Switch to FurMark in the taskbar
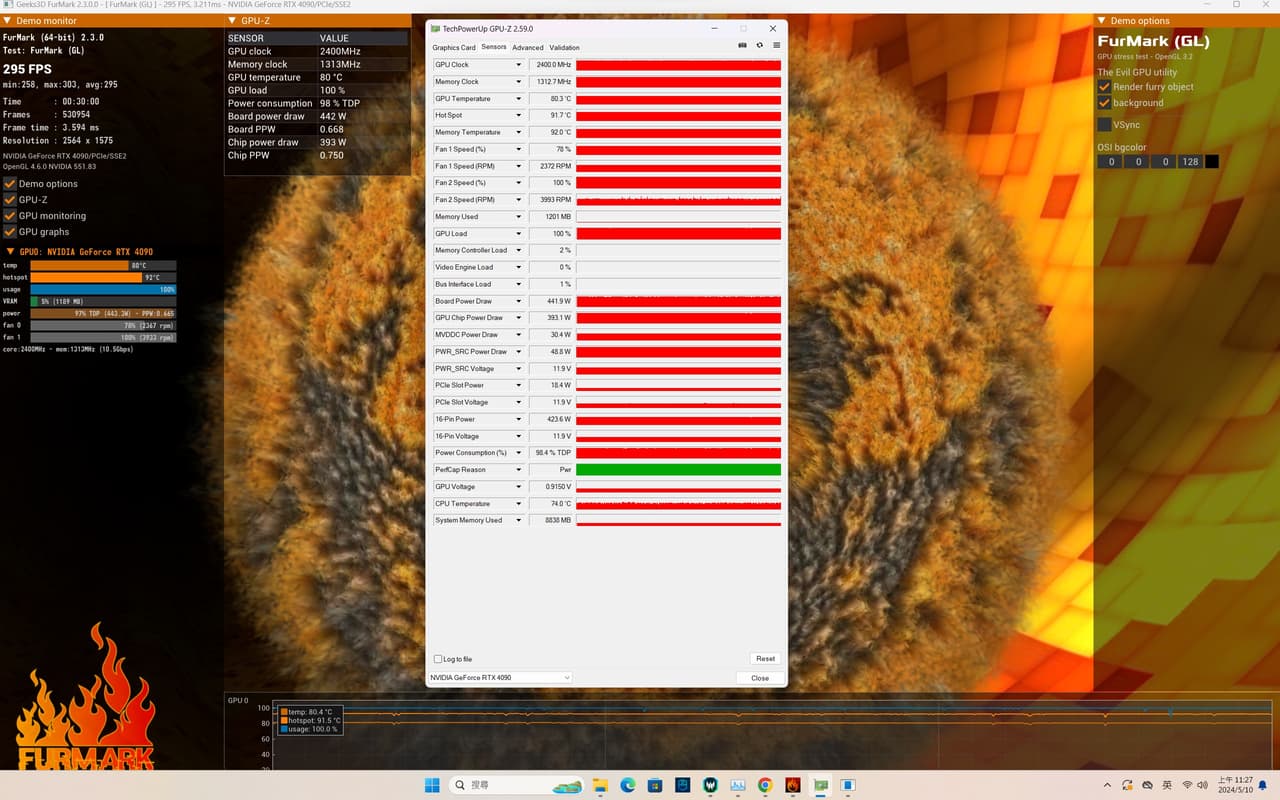1280x800 pixels. coord(792,785)
